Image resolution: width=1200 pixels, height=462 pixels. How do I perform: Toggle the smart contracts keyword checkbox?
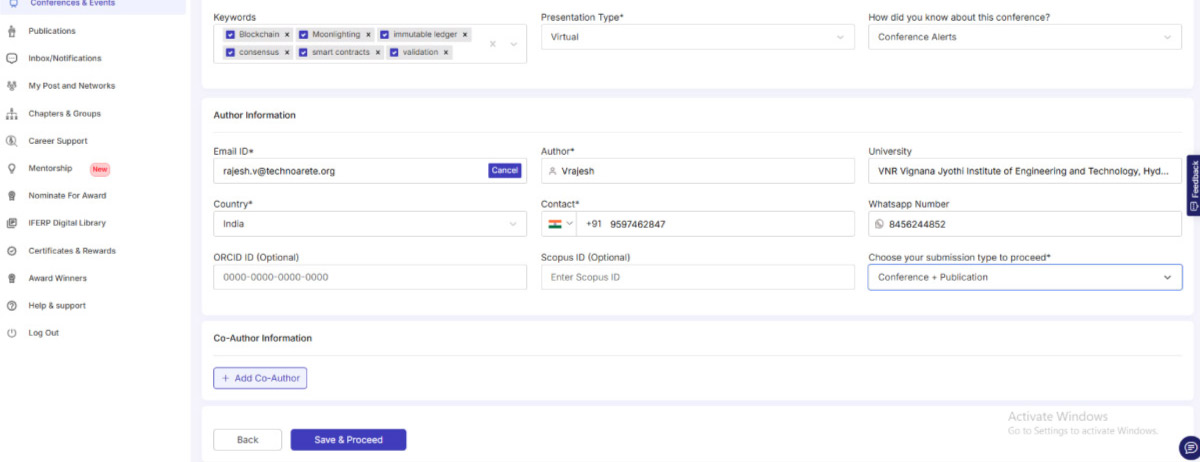(303, 52)
